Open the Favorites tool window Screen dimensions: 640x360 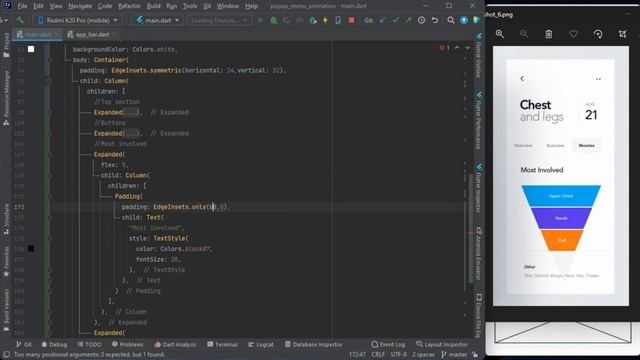6,262
